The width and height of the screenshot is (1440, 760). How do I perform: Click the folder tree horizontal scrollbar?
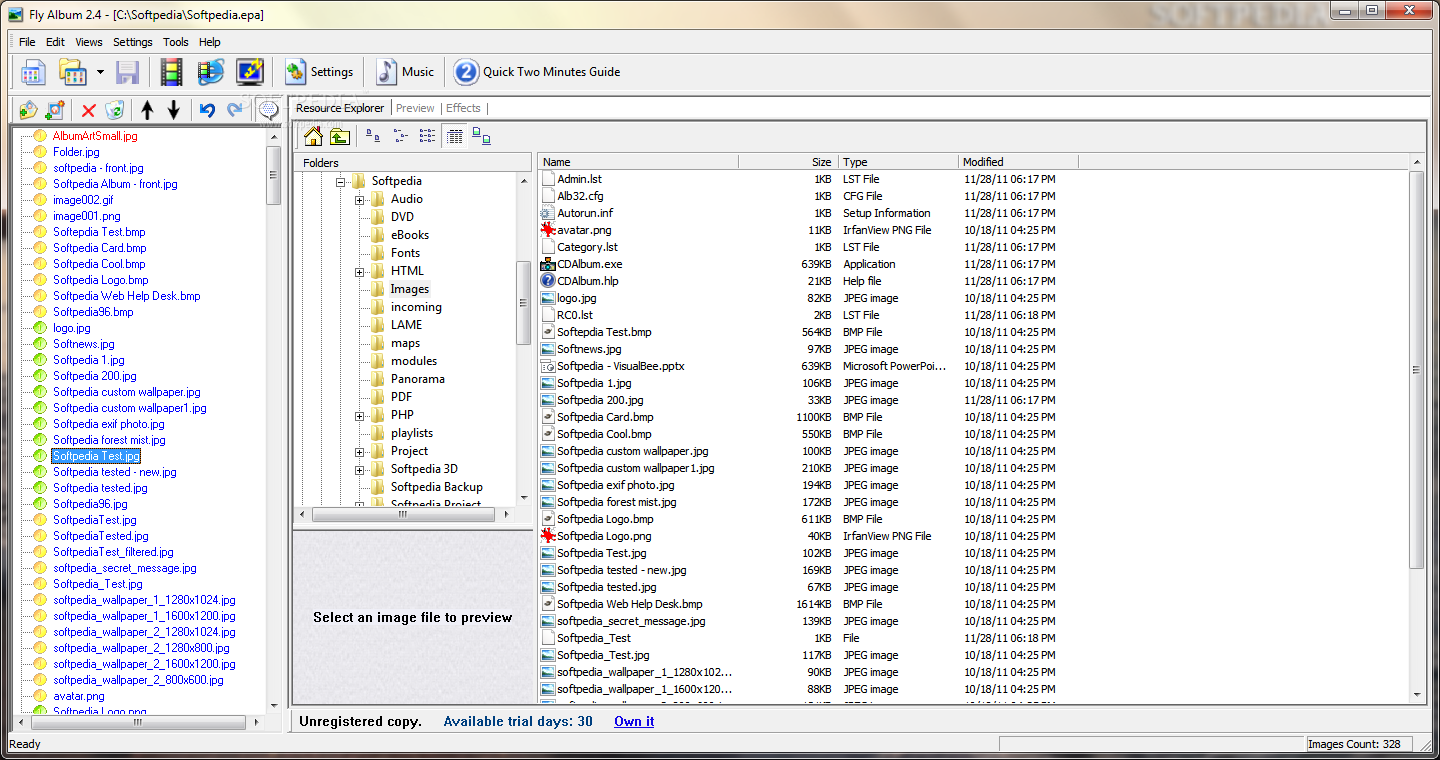pos(403,514)
